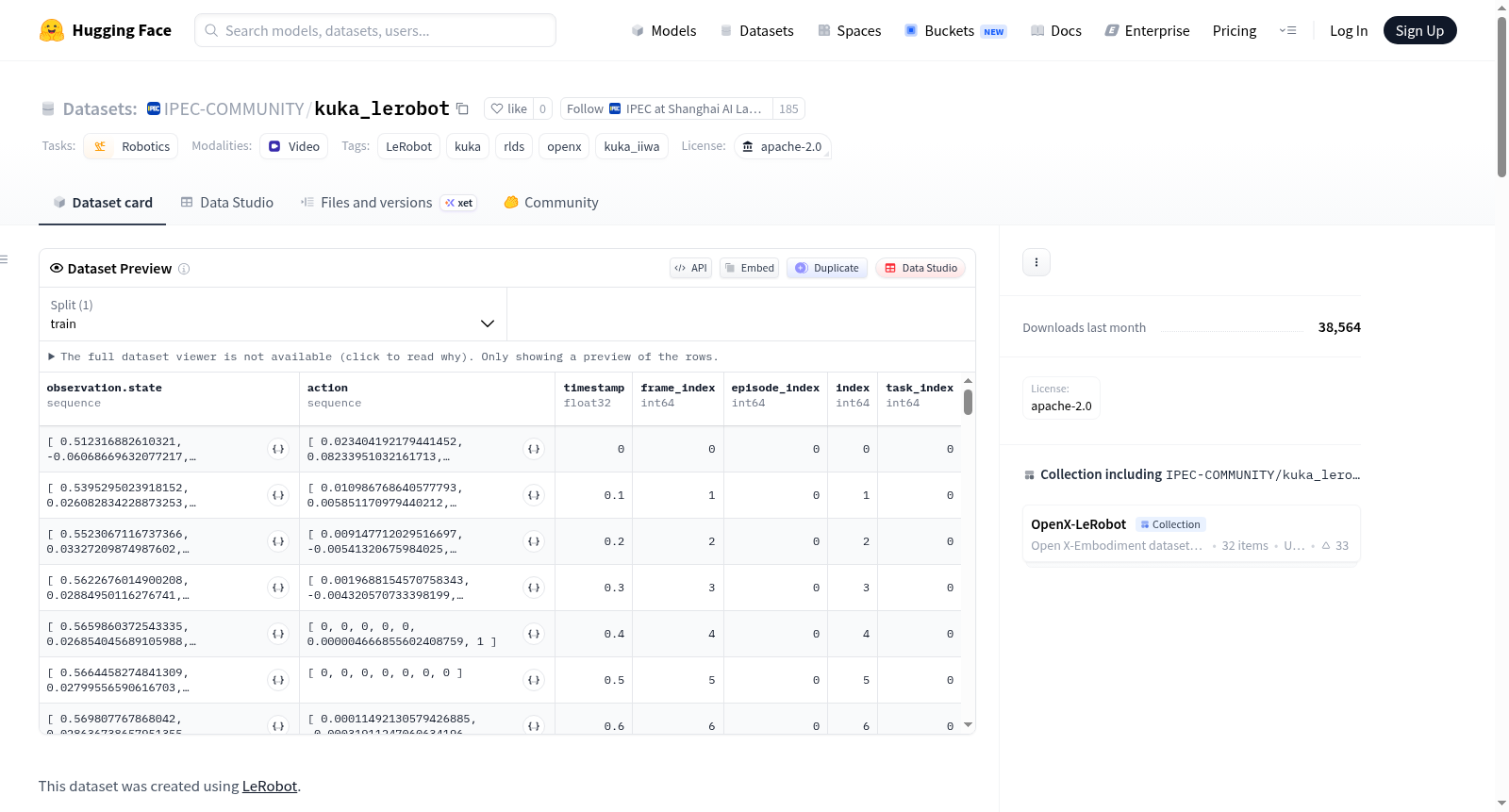Screen dimensions: 1509x812
Task: Open the Dataset card tab
Action: [102, 203]
